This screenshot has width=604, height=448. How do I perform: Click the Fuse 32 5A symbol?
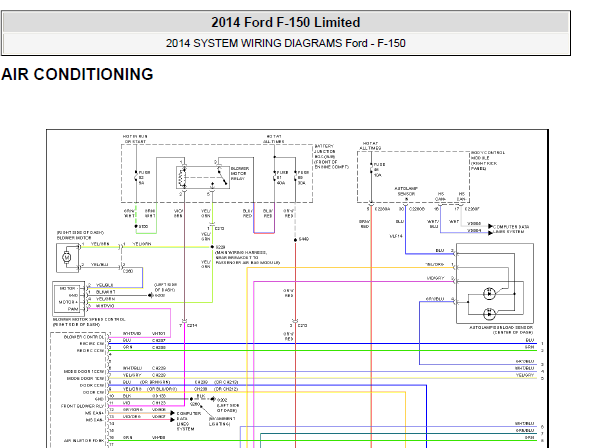(136, 177)
